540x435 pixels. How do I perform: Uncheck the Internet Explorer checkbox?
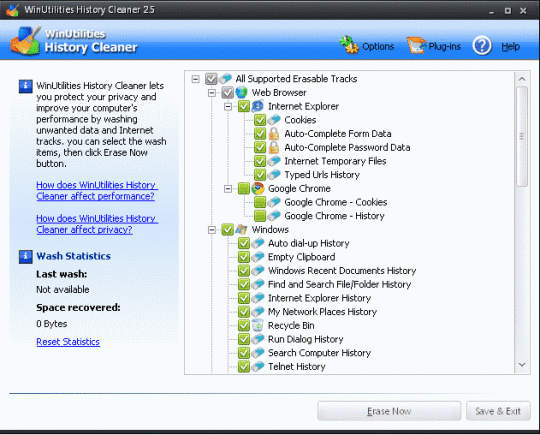[x=243, y=106]
